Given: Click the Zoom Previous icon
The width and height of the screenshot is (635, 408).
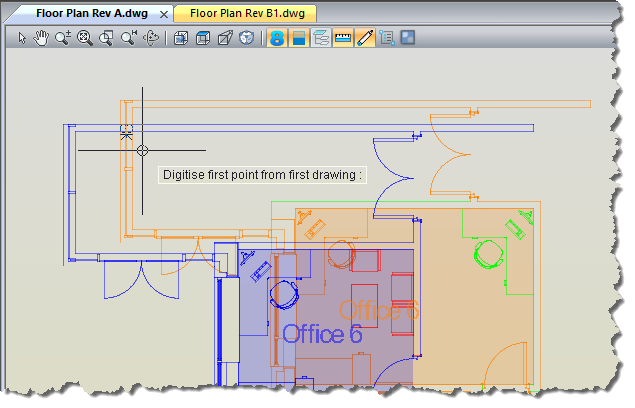Looking at the screenshot, I should 129,38.
